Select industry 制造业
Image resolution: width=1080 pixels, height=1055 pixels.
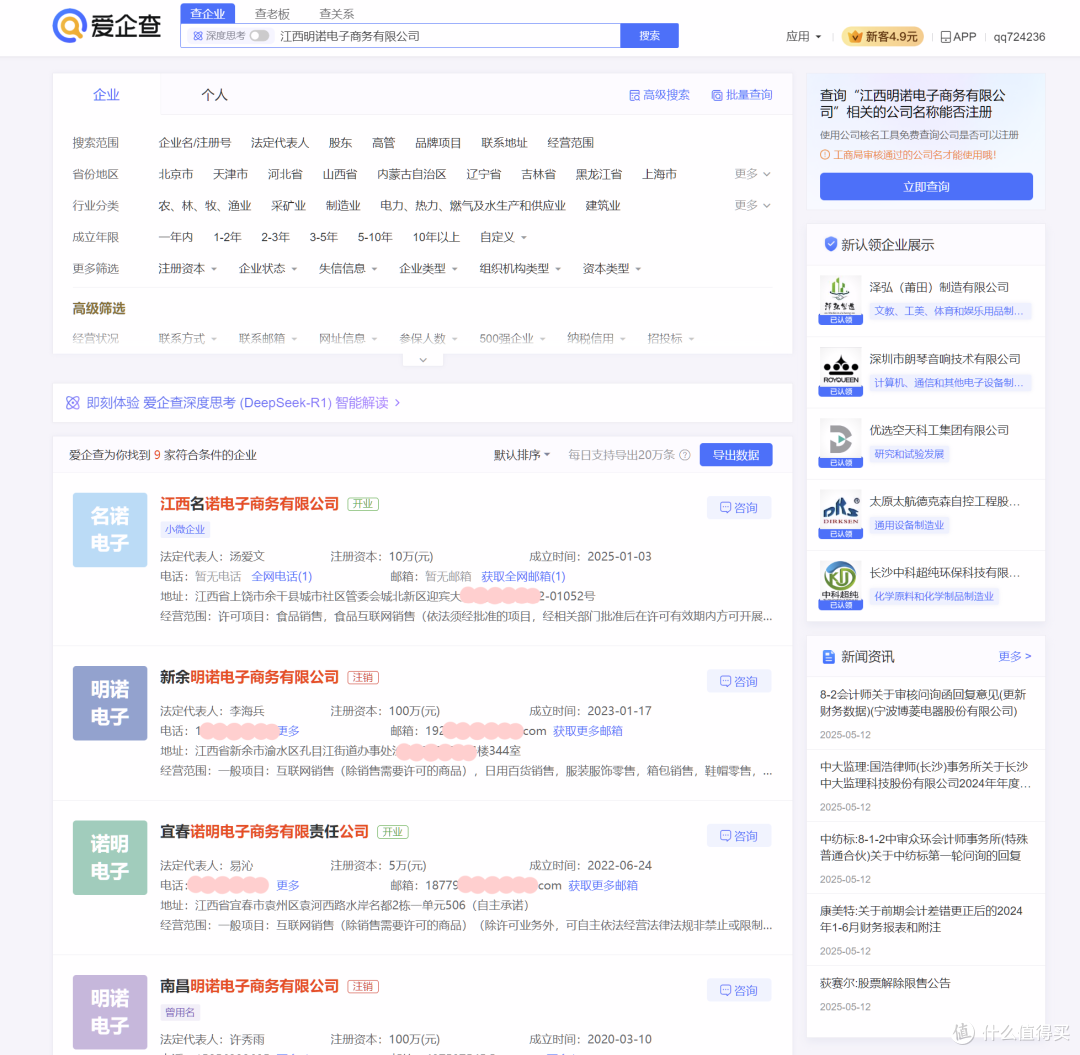pyautogui.click(x=343, y=205)
